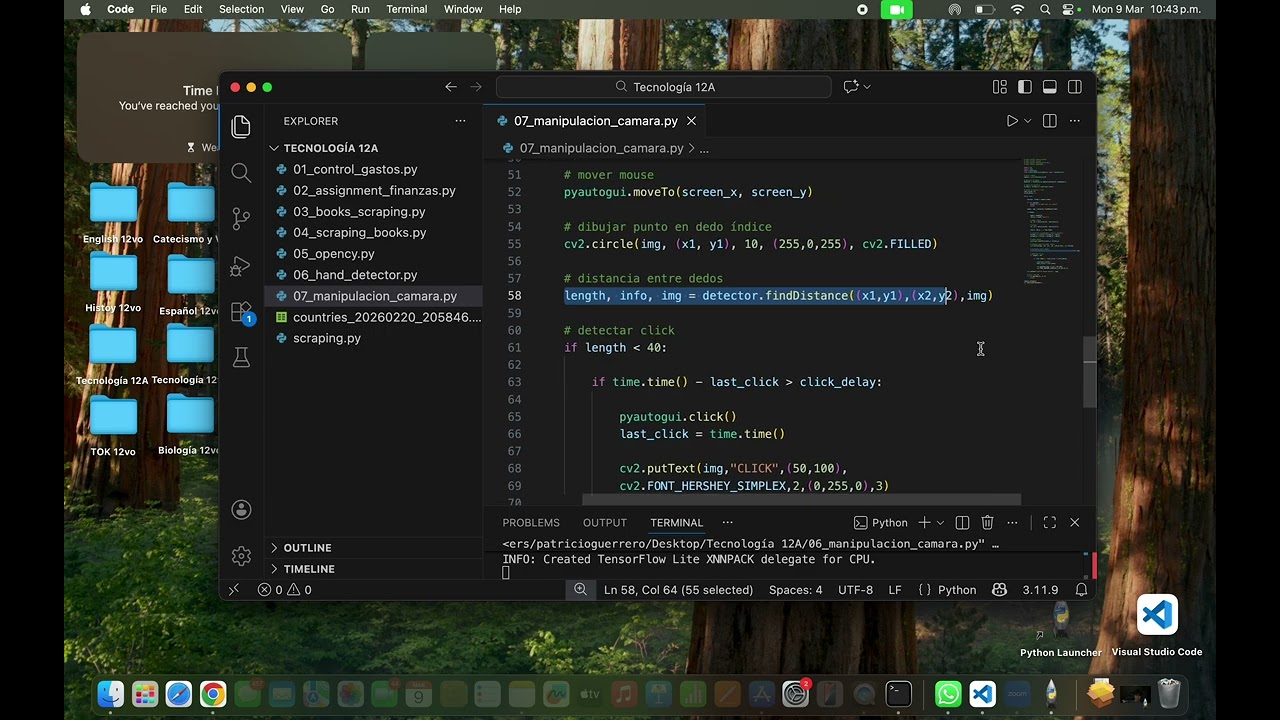Open Google Chrome from the Dock
Viewport: 1280px width, 720px height.
(212, 693)
